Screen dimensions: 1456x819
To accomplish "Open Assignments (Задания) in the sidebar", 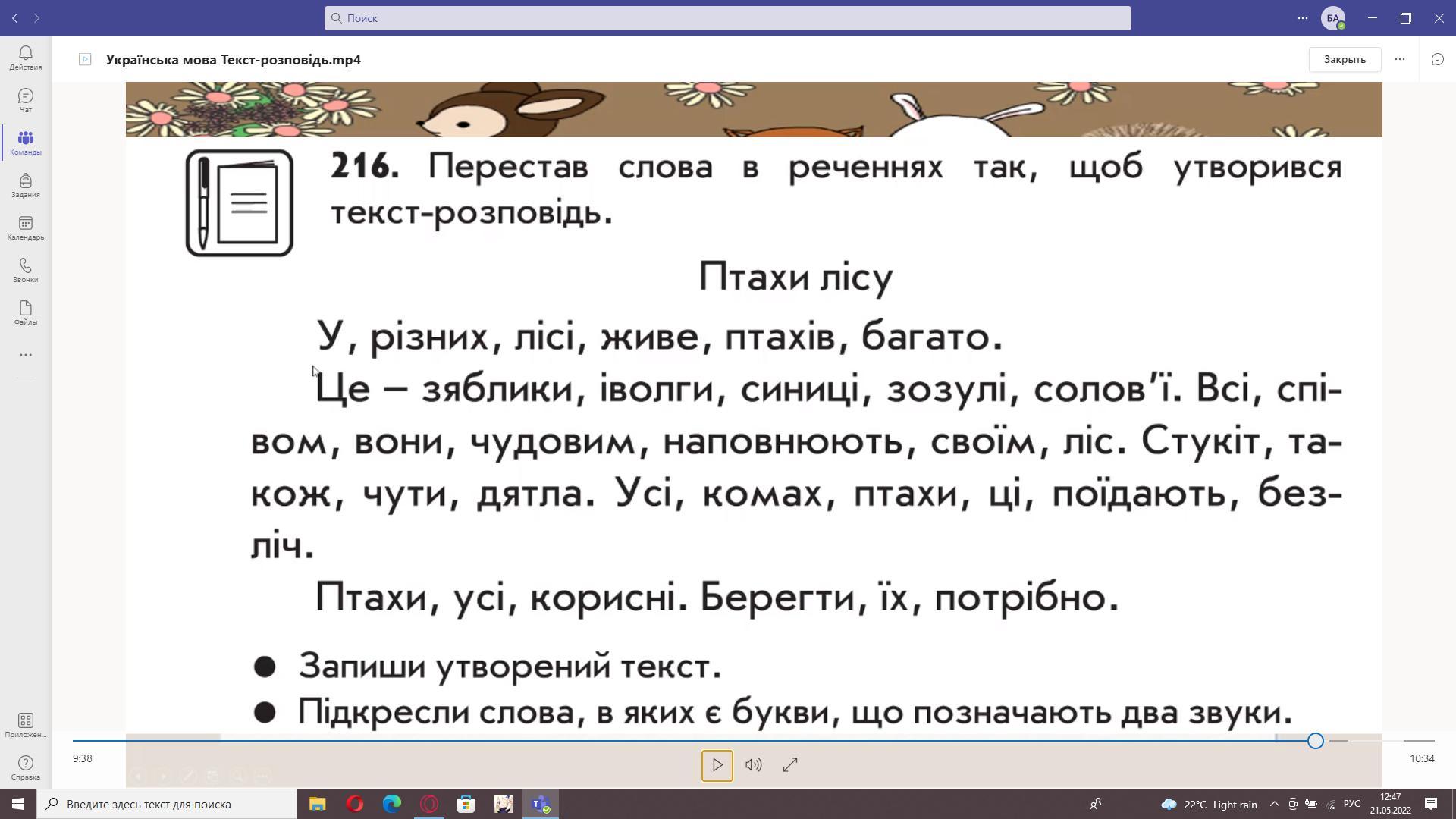I will (x=26, y=185).
